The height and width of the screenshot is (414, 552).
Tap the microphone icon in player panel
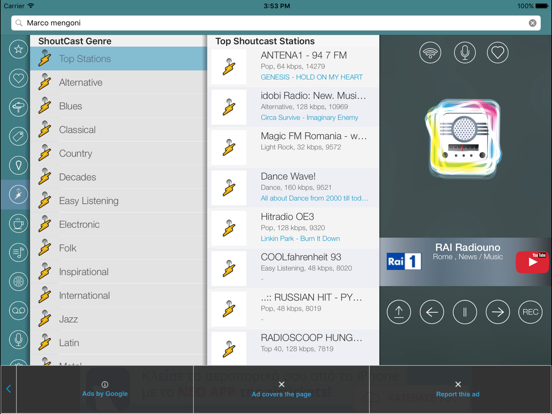pyautogui.click(x=464, y=53)
